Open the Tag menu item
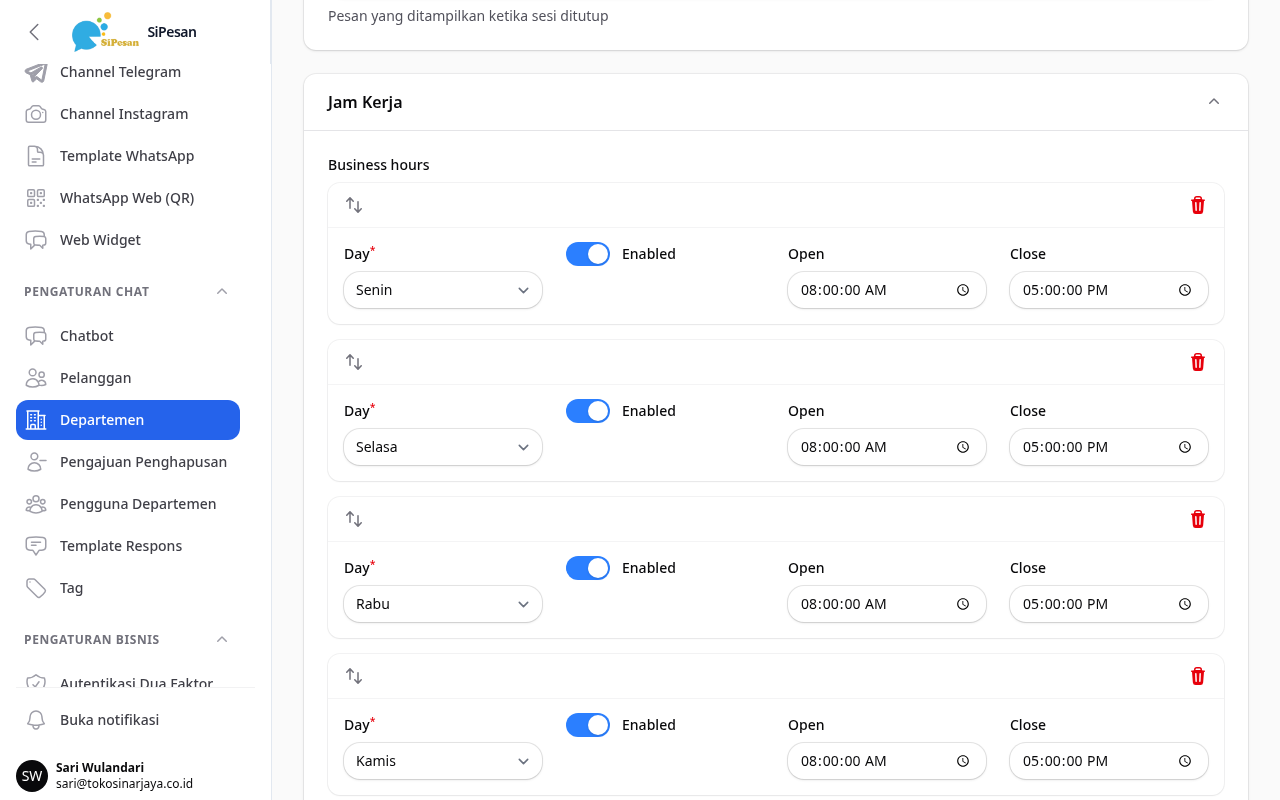1280x800 pixels. (x=128, y=588)
